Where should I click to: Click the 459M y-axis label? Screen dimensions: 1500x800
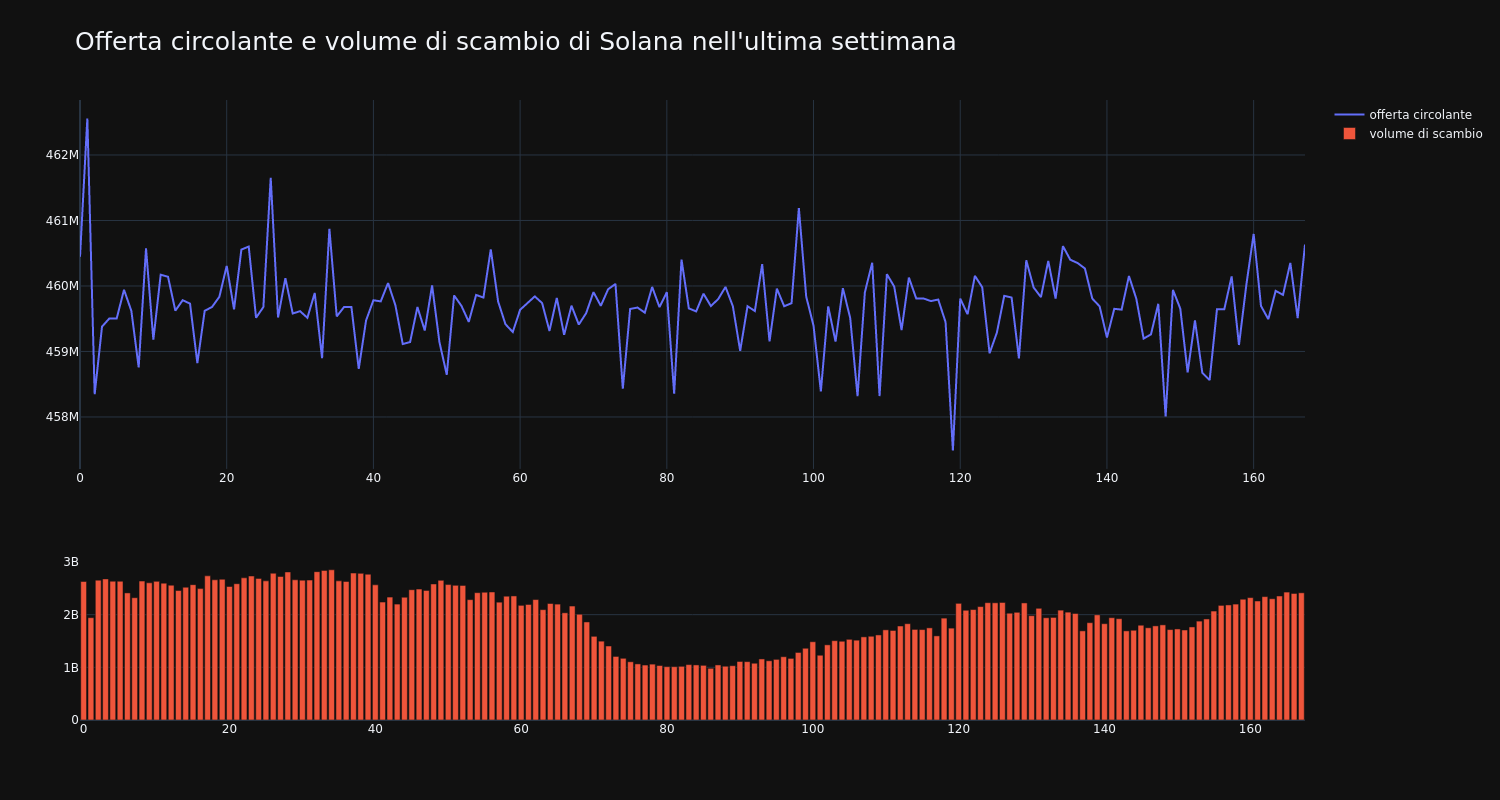pos(62,352)
